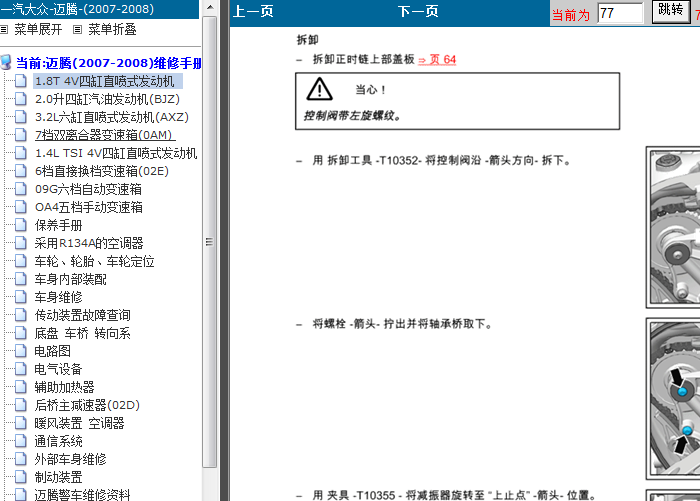Click the page icon beside 采用R134A的空调器

[21, 243]
